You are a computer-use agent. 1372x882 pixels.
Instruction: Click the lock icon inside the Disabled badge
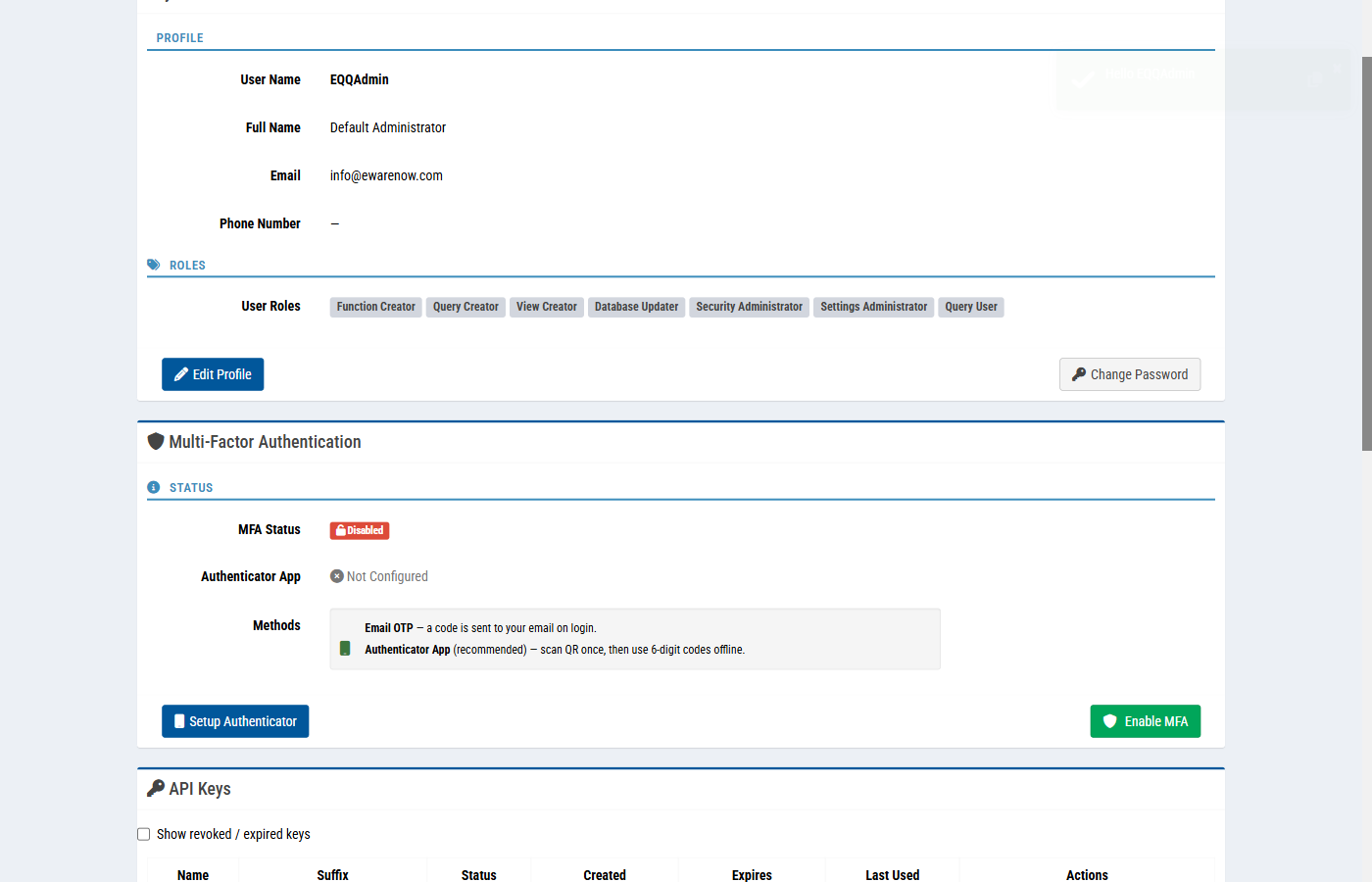pos(340,529)
